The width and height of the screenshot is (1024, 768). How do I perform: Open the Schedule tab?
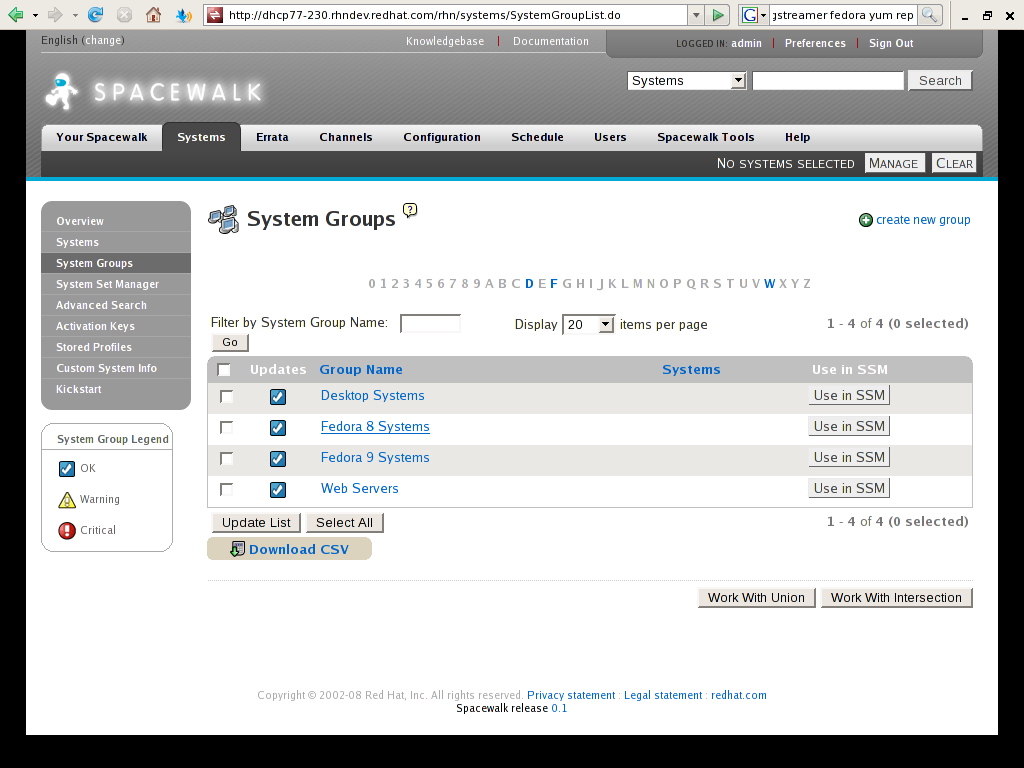(x=537, y=137)
